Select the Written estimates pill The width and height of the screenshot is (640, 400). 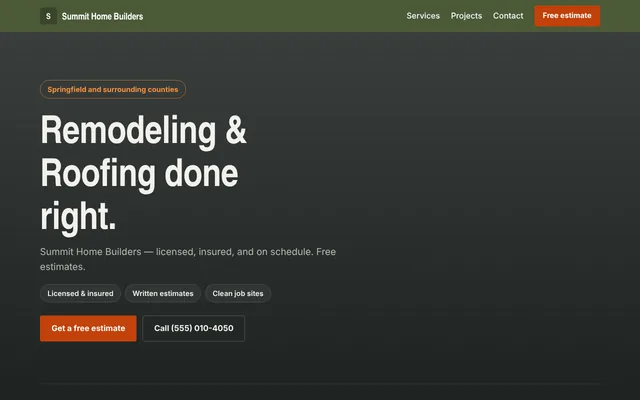[x=163, y=293]
